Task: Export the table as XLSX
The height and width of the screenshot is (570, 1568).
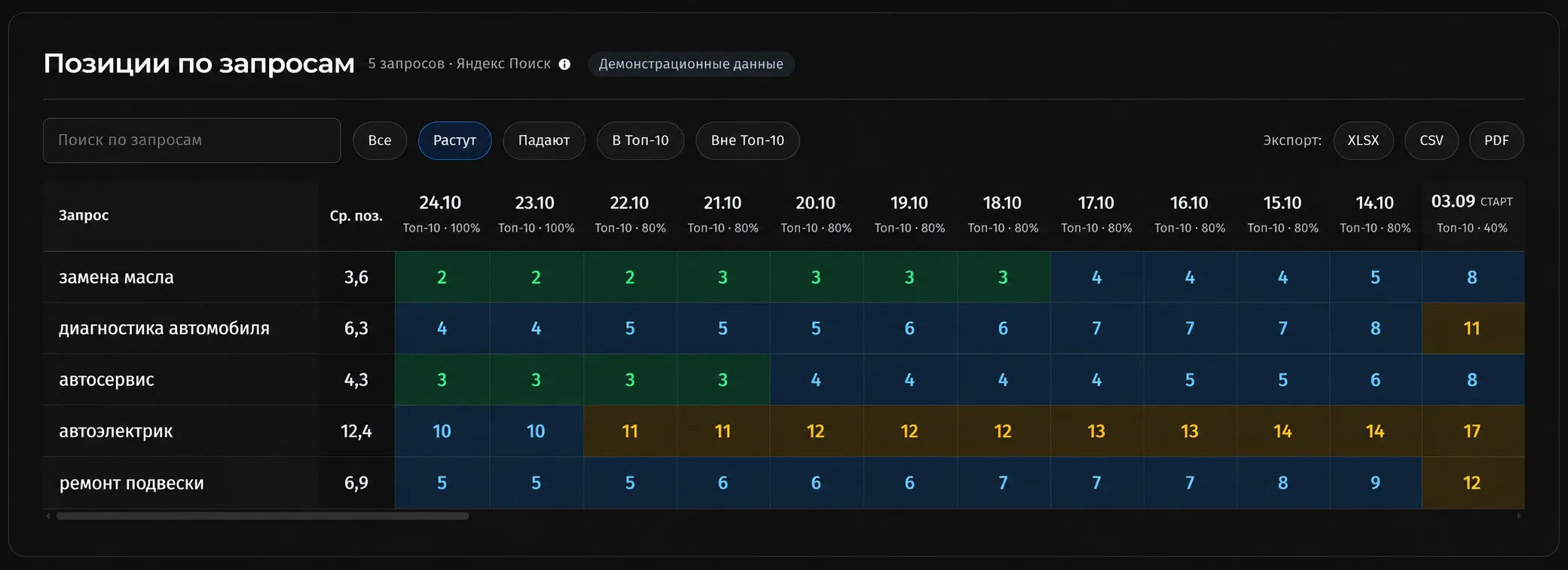Action: (1363, 140)
